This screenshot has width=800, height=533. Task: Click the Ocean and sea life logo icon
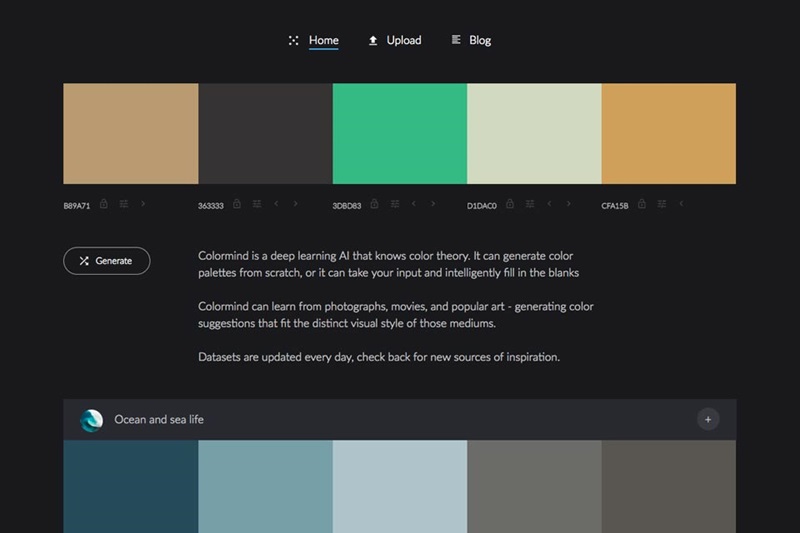91,420
